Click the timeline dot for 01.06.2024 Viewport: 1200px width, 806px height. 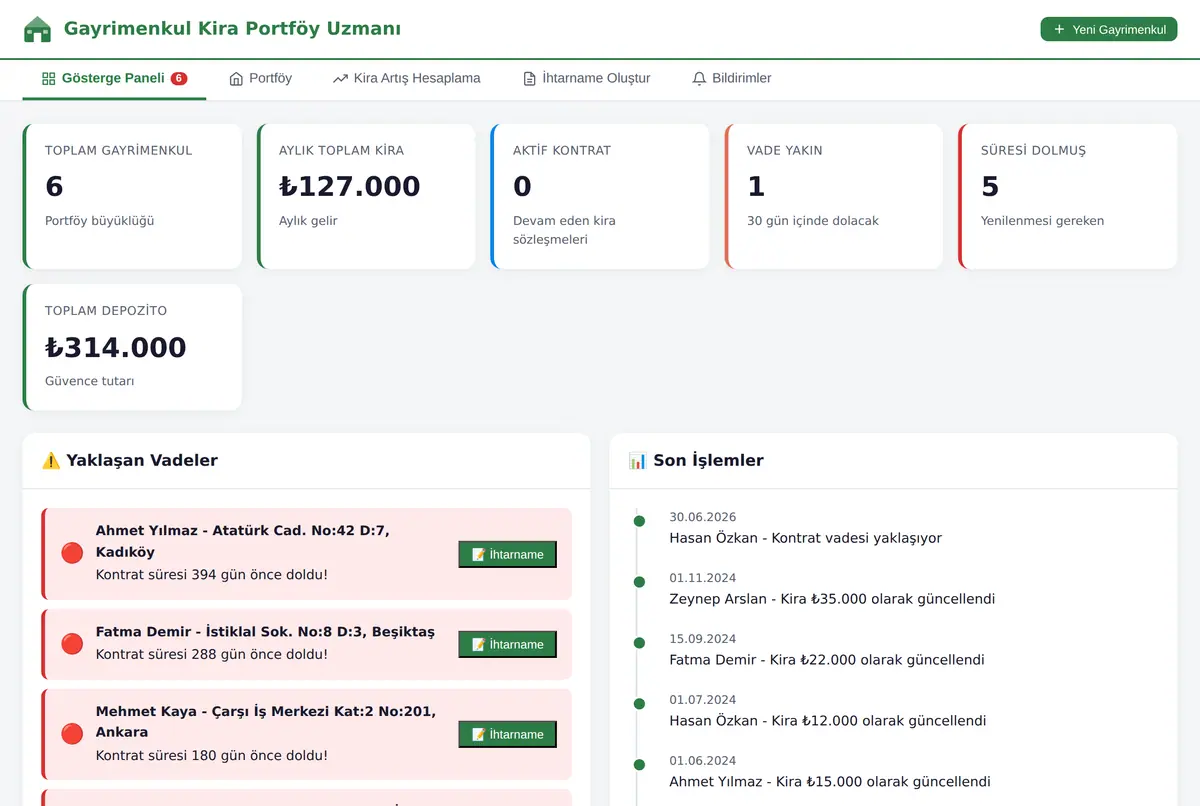(639, 764)
